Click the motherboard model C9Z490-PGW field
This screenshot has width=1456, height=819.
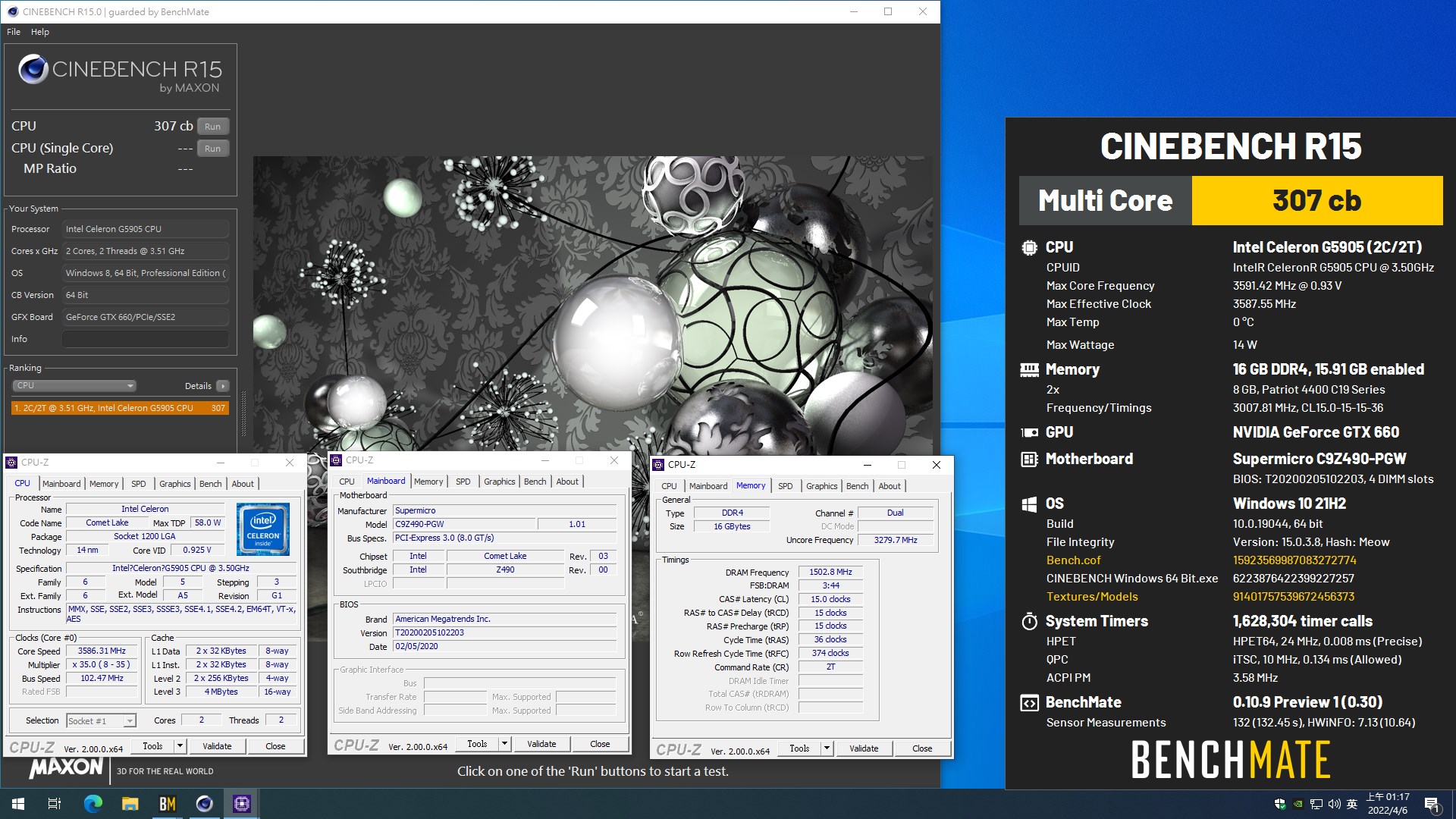coord(464,524)
